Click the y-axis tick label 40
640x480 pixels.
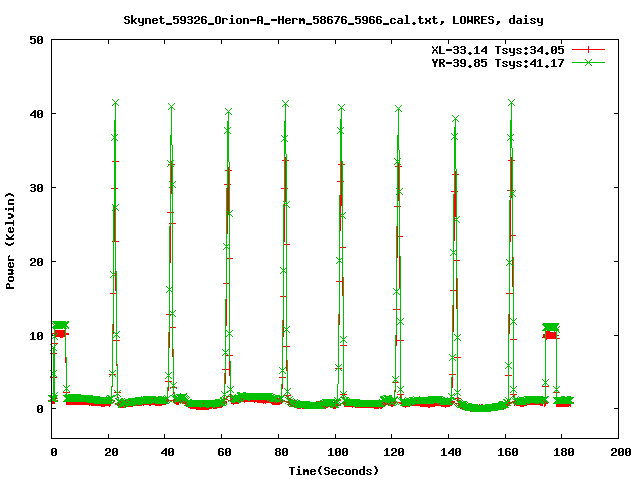pyautogui.click(x=36, y=114)
